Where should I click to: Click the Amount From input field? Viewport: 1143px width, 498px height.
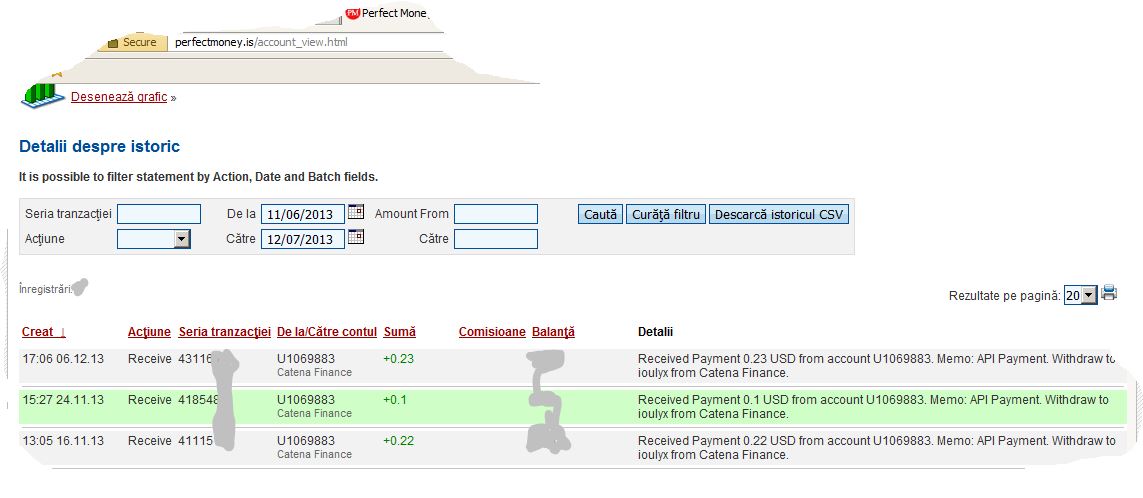pos(495,214)
